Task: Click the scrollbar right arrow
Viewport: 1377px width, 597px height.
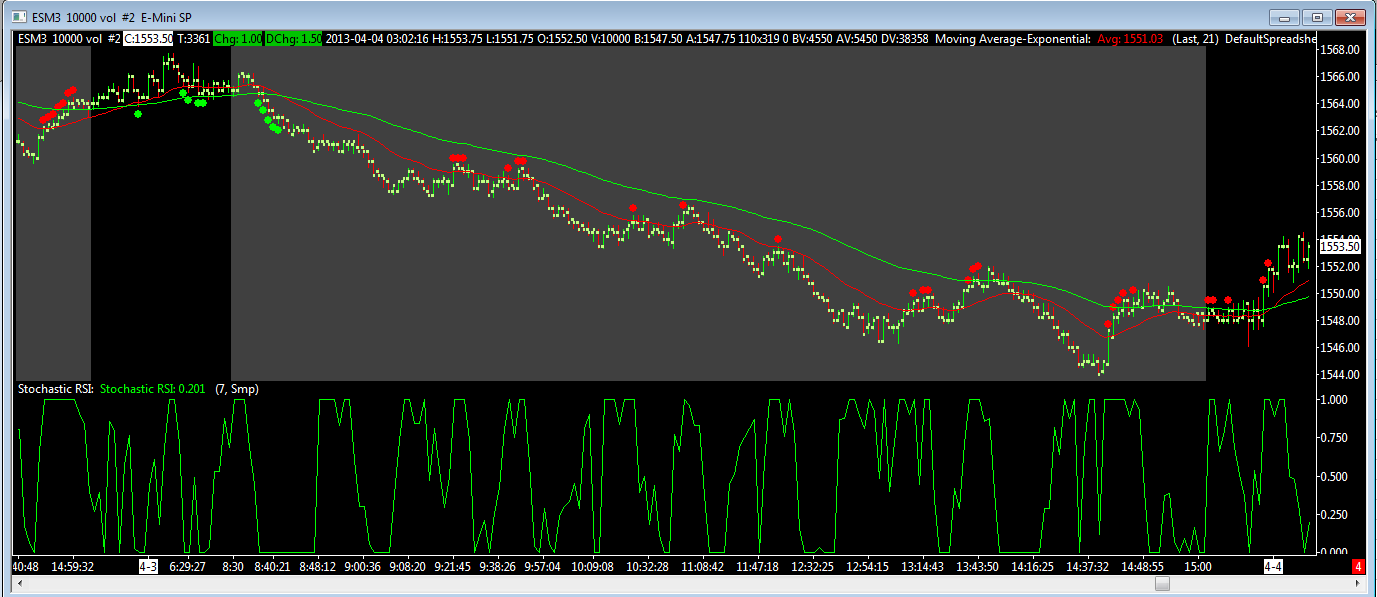Action: point(1358,584)
